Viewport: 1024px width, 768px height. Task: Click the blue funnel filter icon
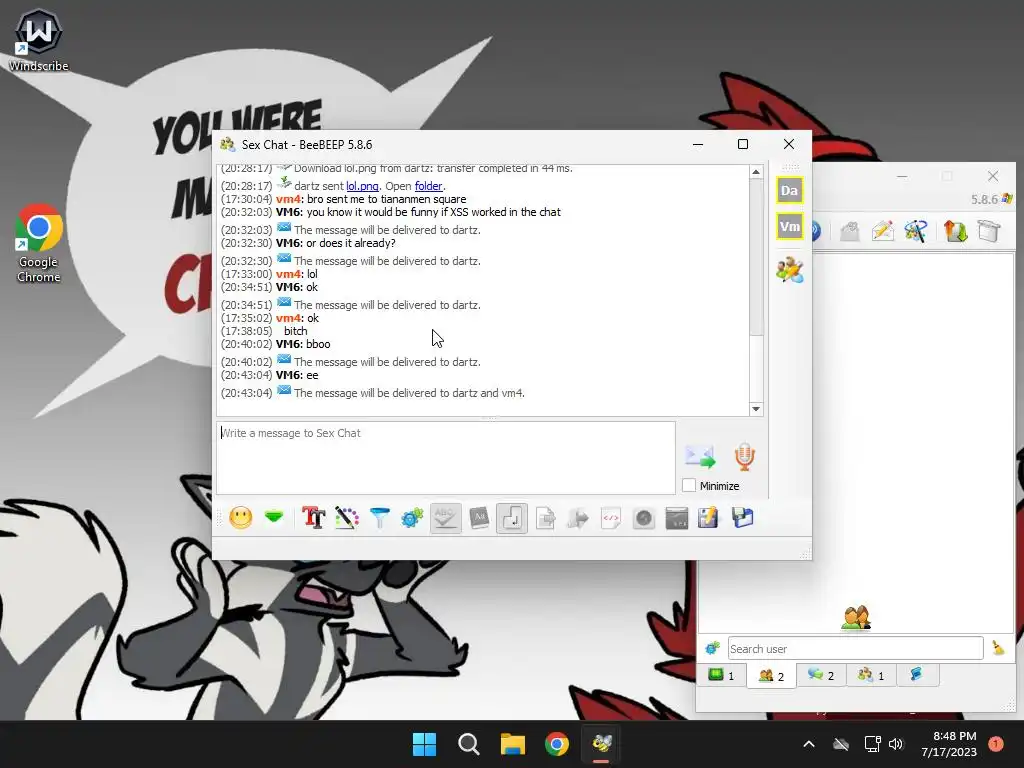(x=379, y=518)
